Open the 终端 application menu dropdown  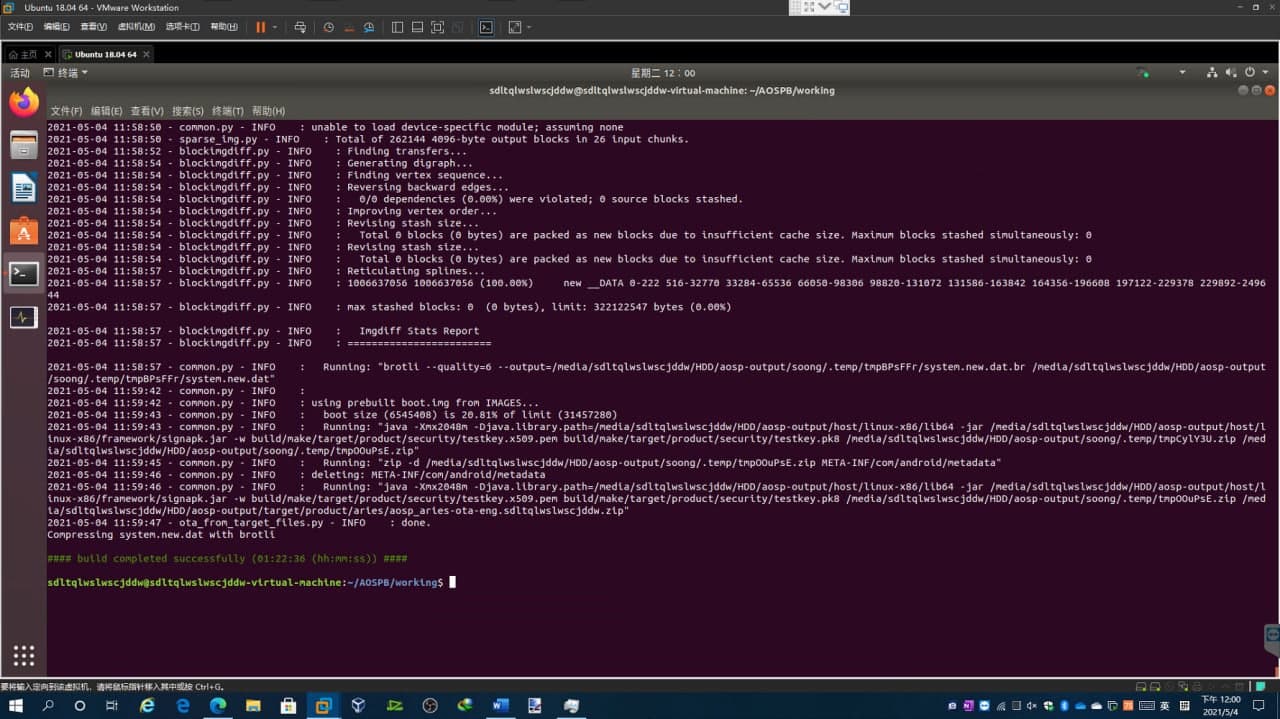pos(67,73)
